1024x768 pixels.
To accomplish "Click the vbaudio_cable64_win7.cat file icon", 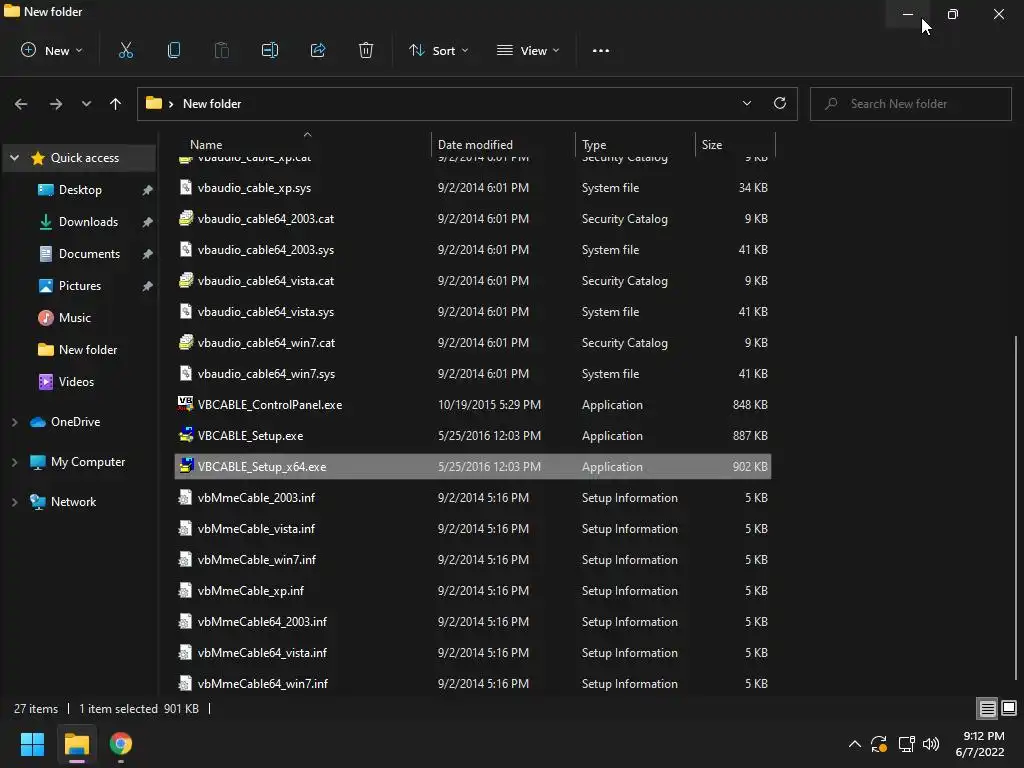I will (185, 342).
